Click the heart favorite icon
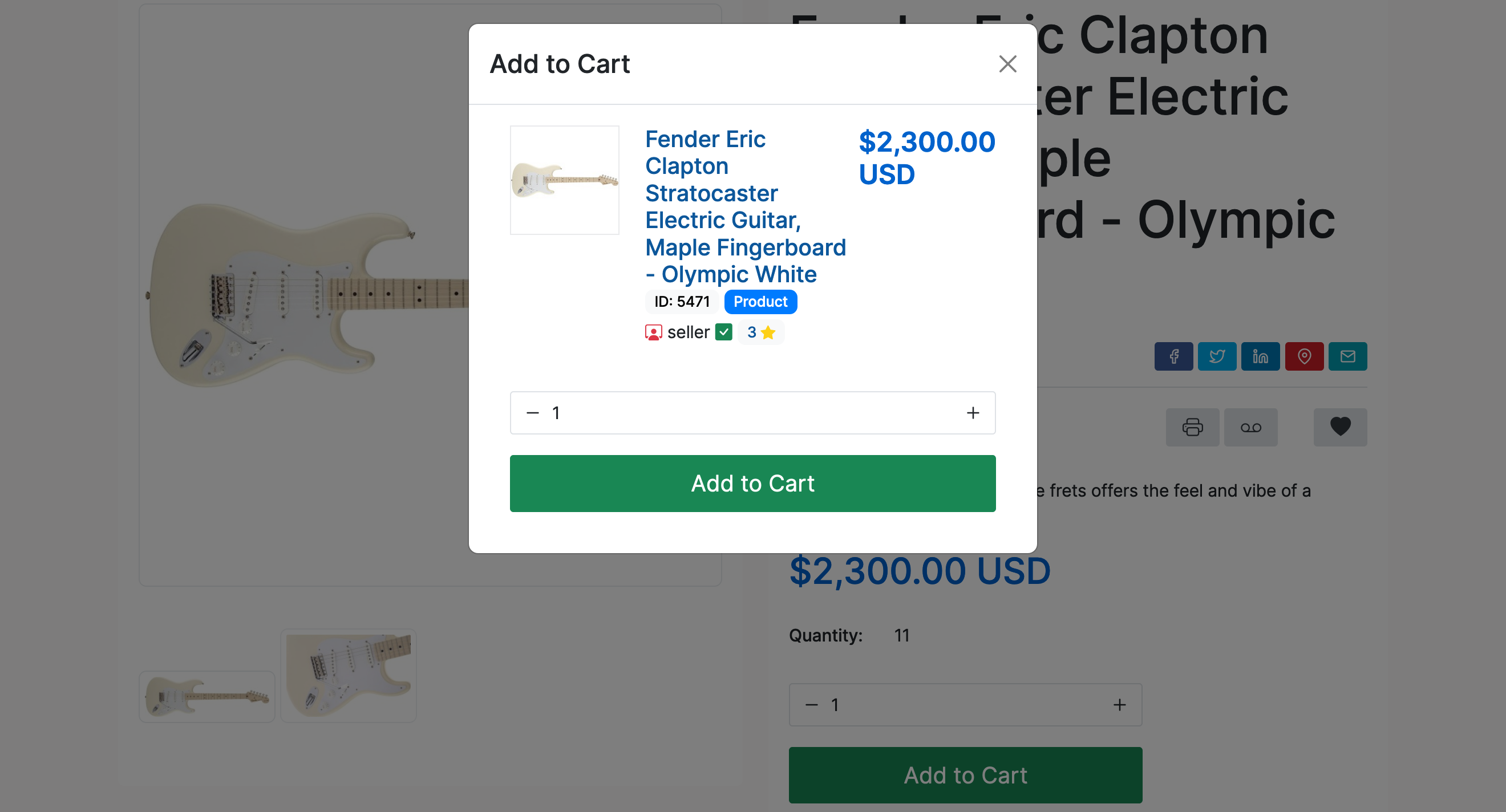Screen dimensions: 1506x812 pyautogui.click(x=1340, y=427)
